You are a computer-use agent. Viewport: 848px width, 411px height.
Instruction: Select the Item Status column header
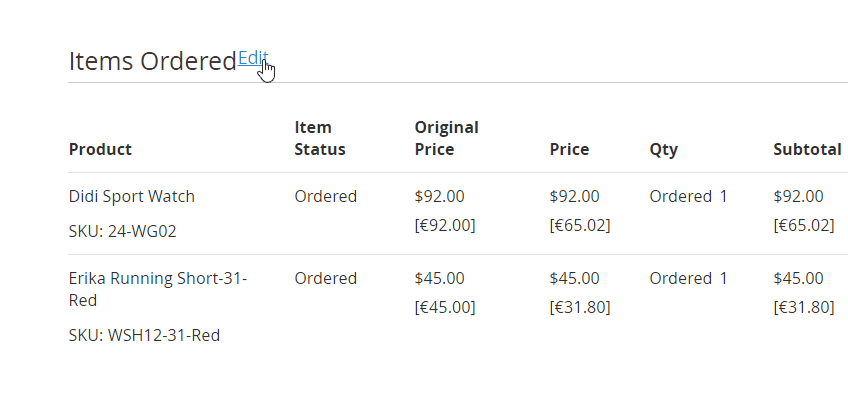coord(320,138)
